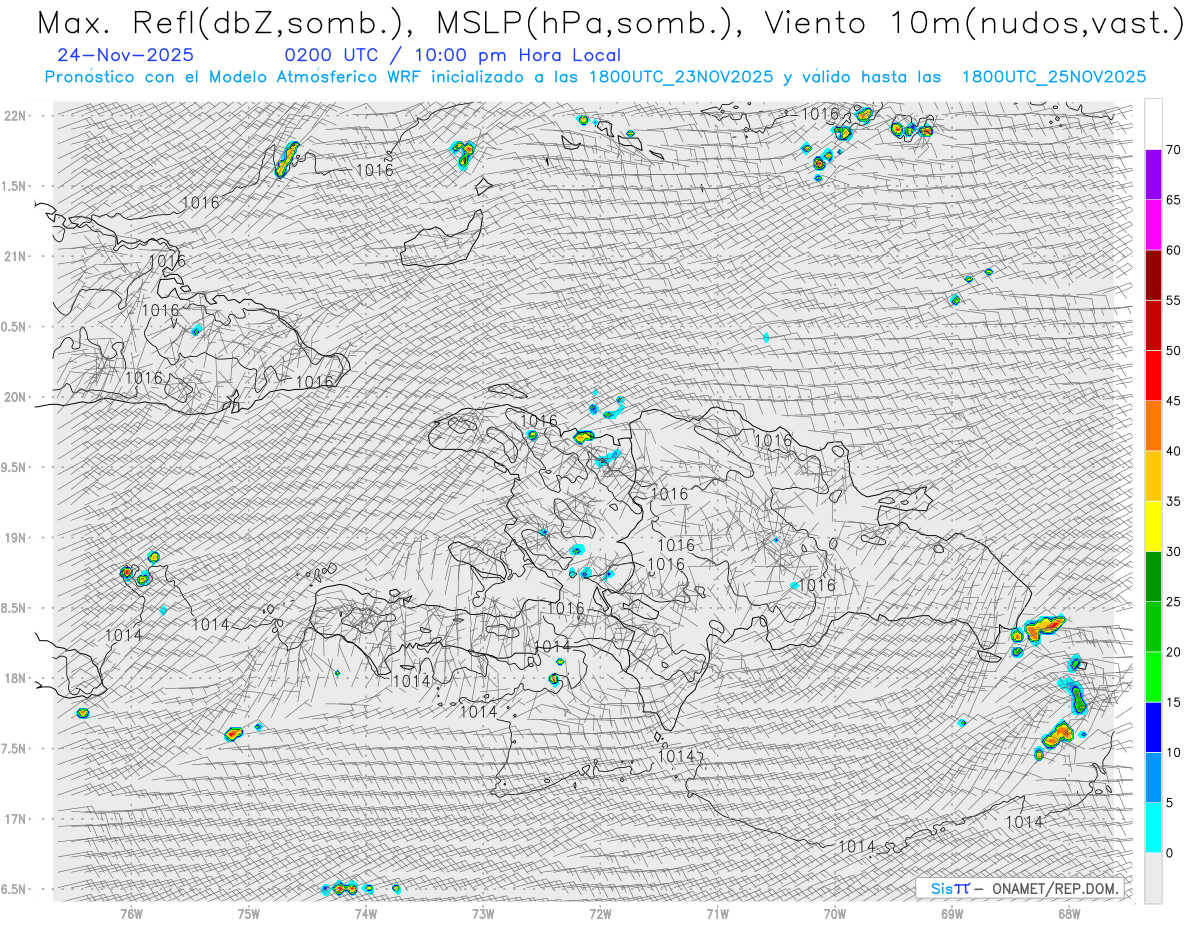Viewport: 1200px width, 927px height.
Task: Click the '25' value on the color scale
Action: [1173, 602]
